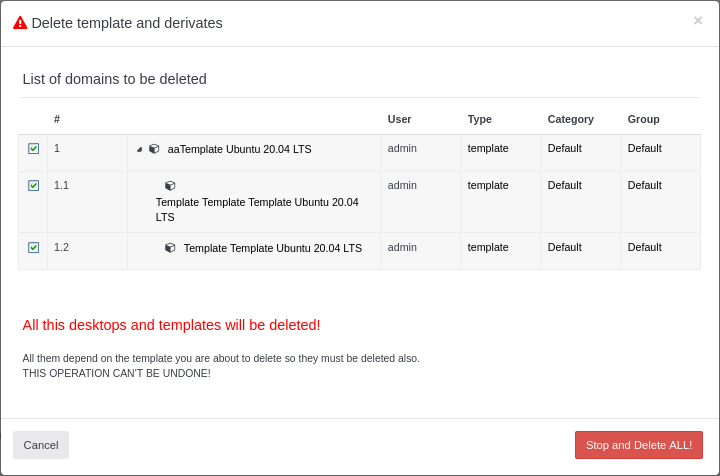Uncheck the checkbox for row 1
Viewport: 720px width, 476px height.
[33, 149]
